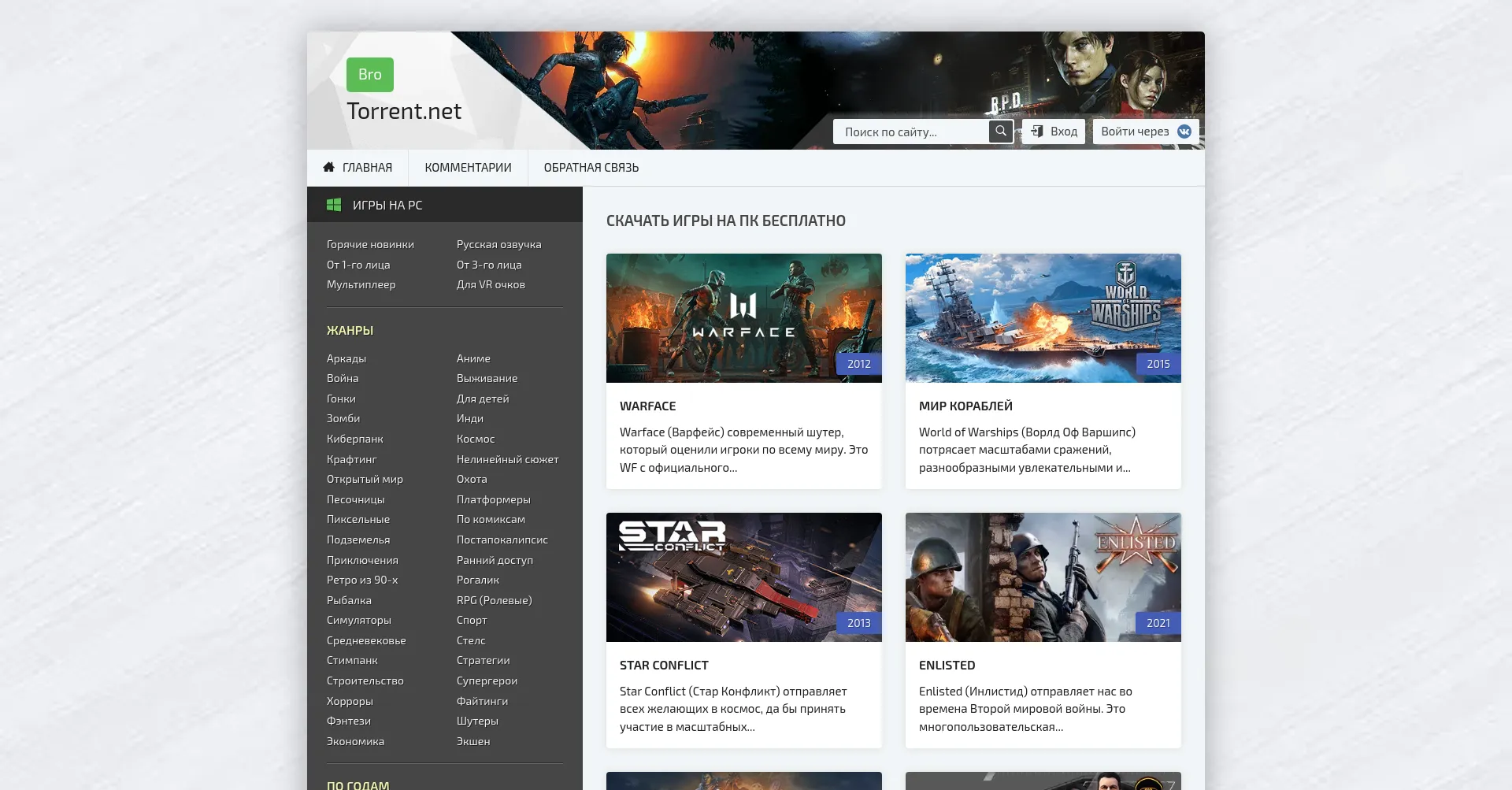Open the ОБРАТНАЯ СВЯЗЬ menu item
Viewport: 1512px width, 790px height.
pos(591,168)
